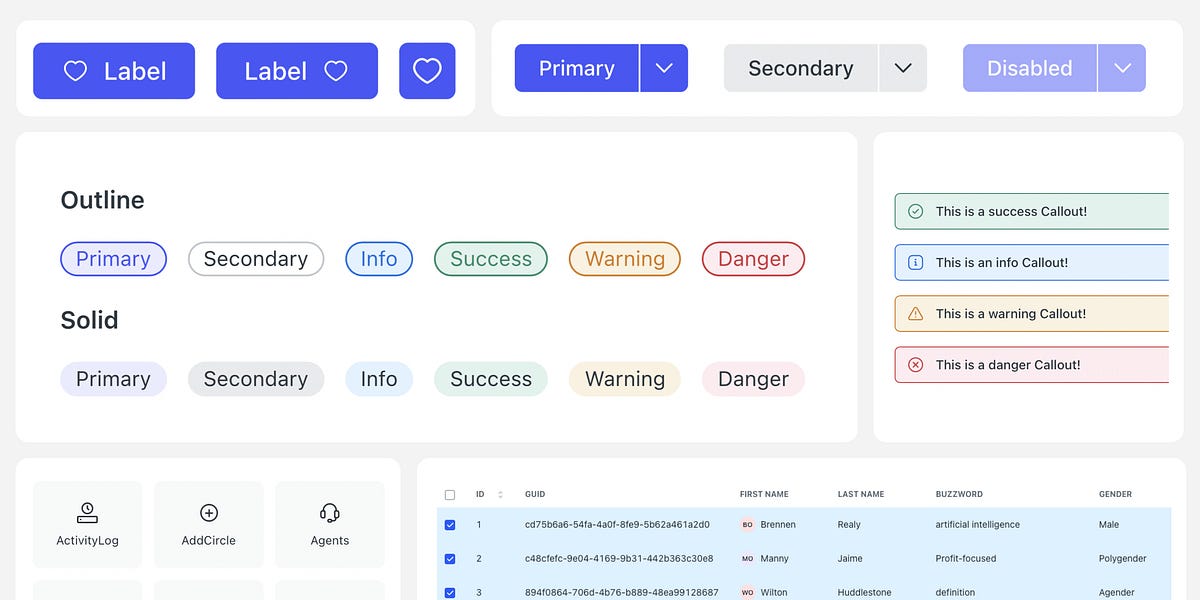
Task: Click last name cell Huddlestone
Action: coord(866,593)
